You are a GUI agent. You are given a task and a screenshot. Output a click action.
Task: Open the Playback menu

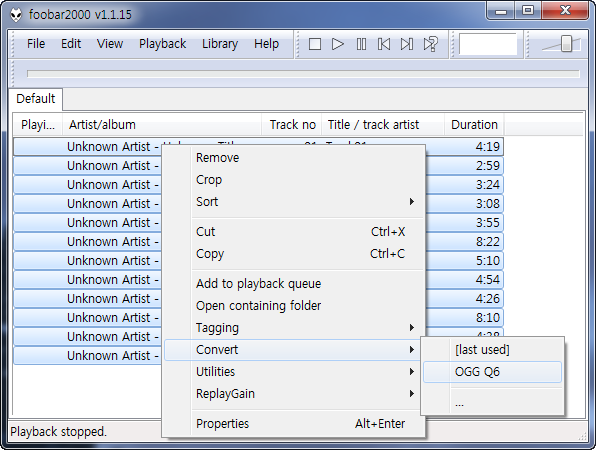pyautogui.click(x=162, y=44)
